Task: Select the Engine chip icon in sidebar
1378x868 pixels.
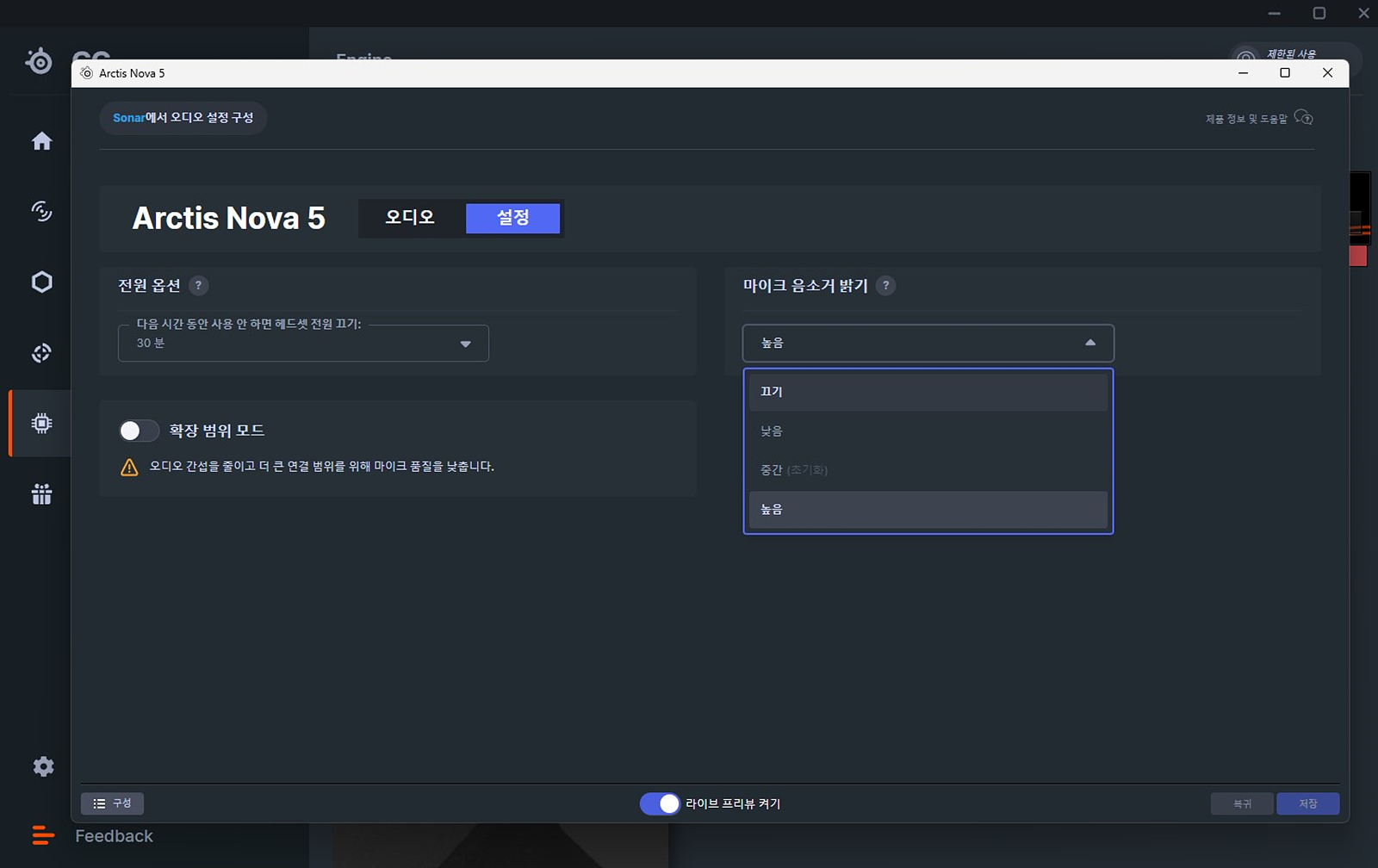Action: 41,423
